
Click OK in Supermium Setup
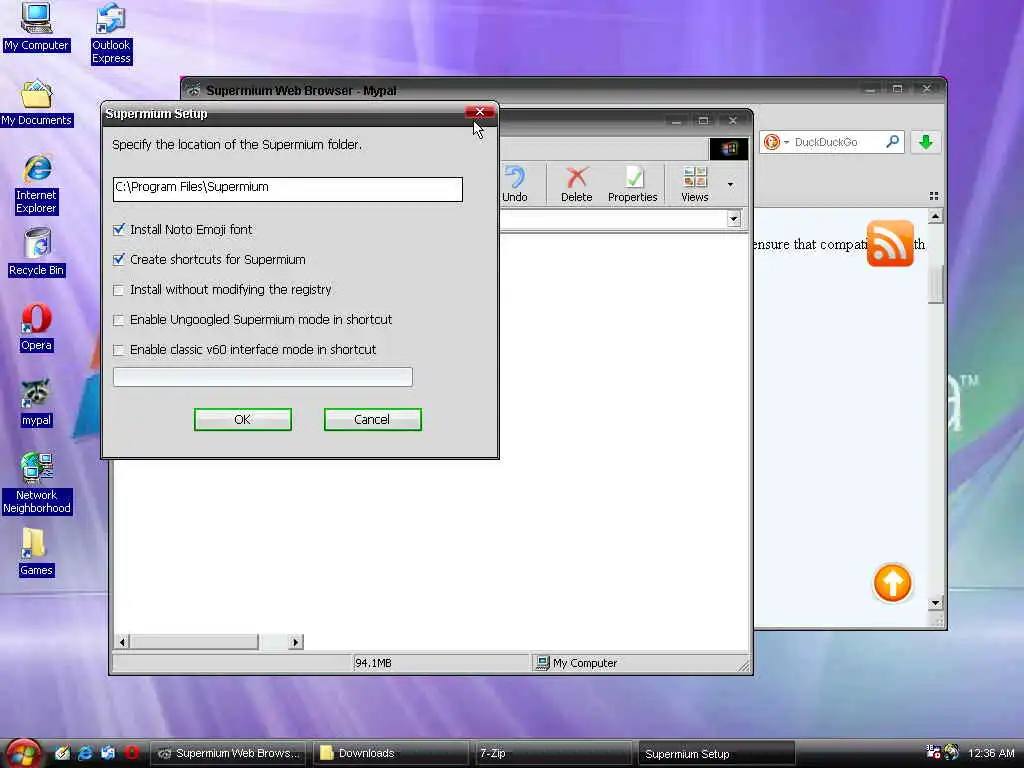click(x=242, y=419)
